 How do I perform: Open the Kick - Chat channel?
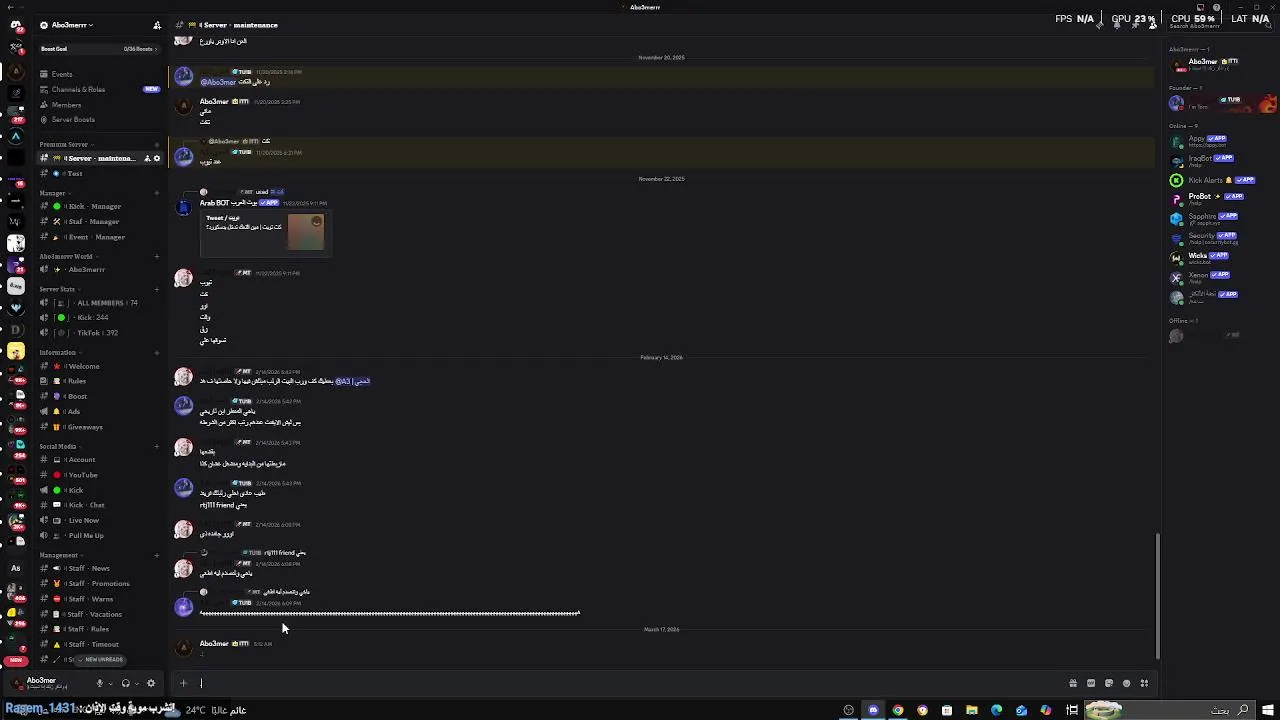[98, 505]
